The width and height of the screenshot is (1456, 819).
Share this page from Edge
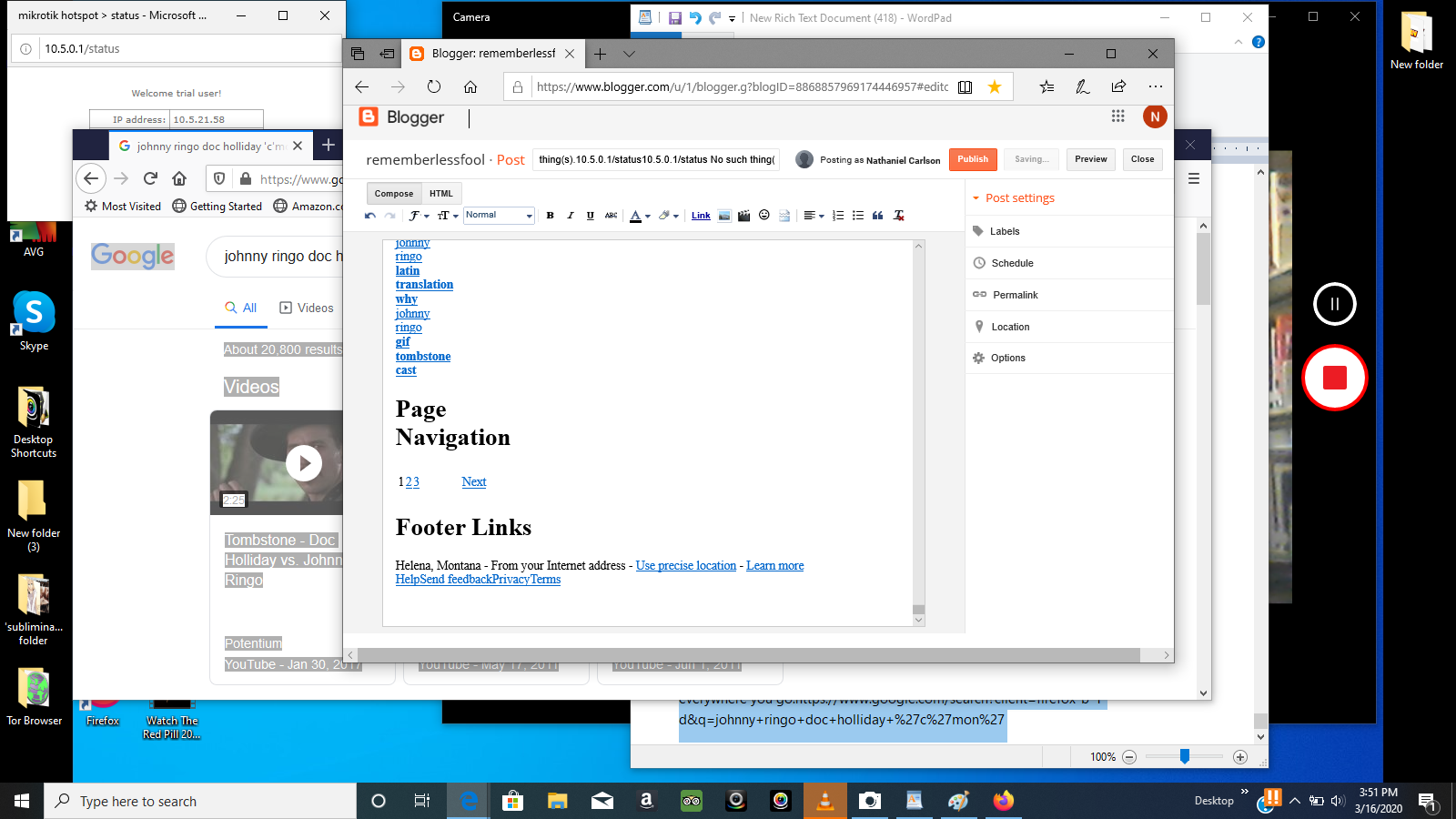coord(1118,86)
